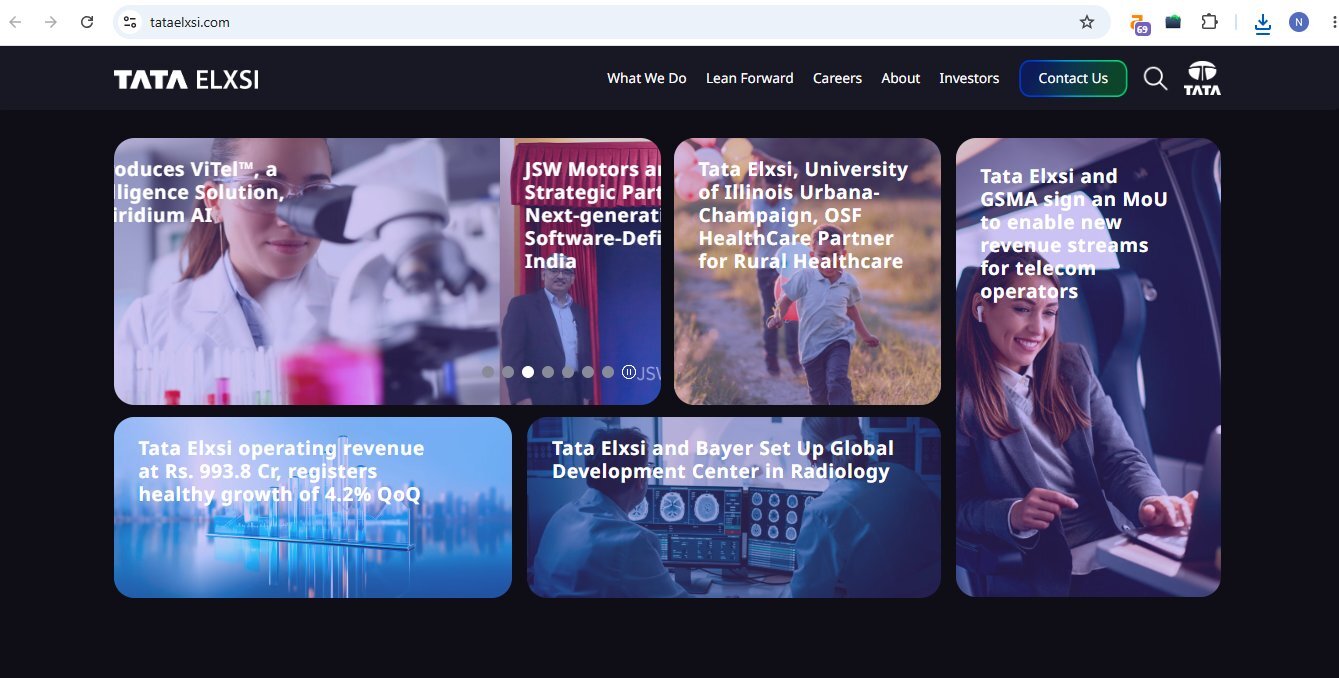Open the Careers menu item
This screenshot has width=1339, height=678.
click(837, 78)
